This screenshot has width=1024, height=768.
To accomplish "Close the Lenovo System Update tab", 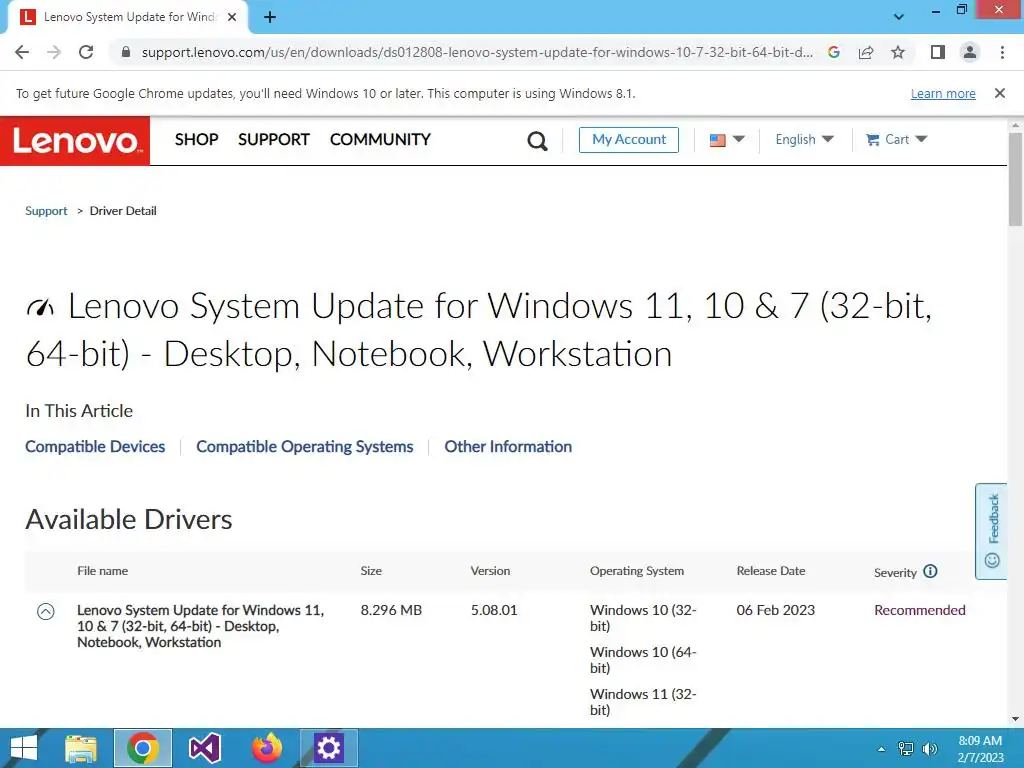I will pos(232,17).
